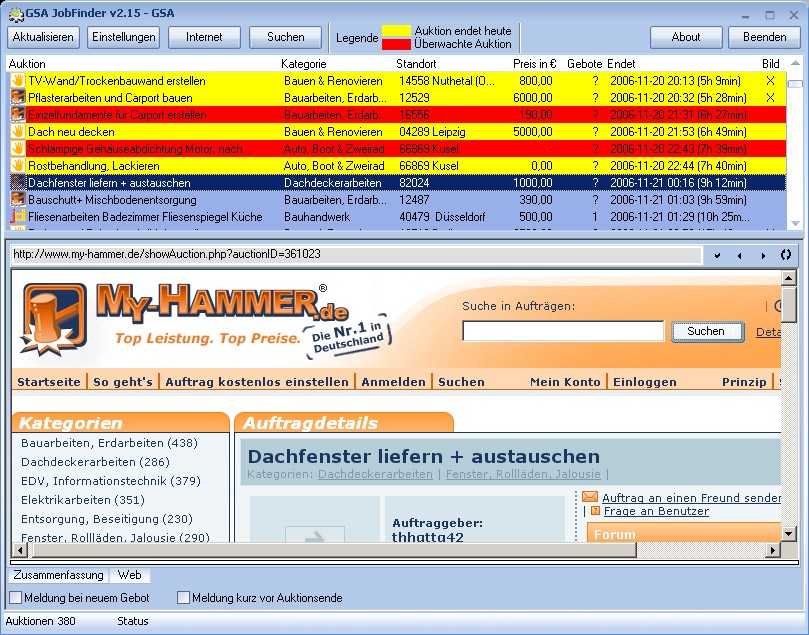
Task: Click the icon beside Dachfenster liefern + austauschen row
Action: tap(18, 183)
